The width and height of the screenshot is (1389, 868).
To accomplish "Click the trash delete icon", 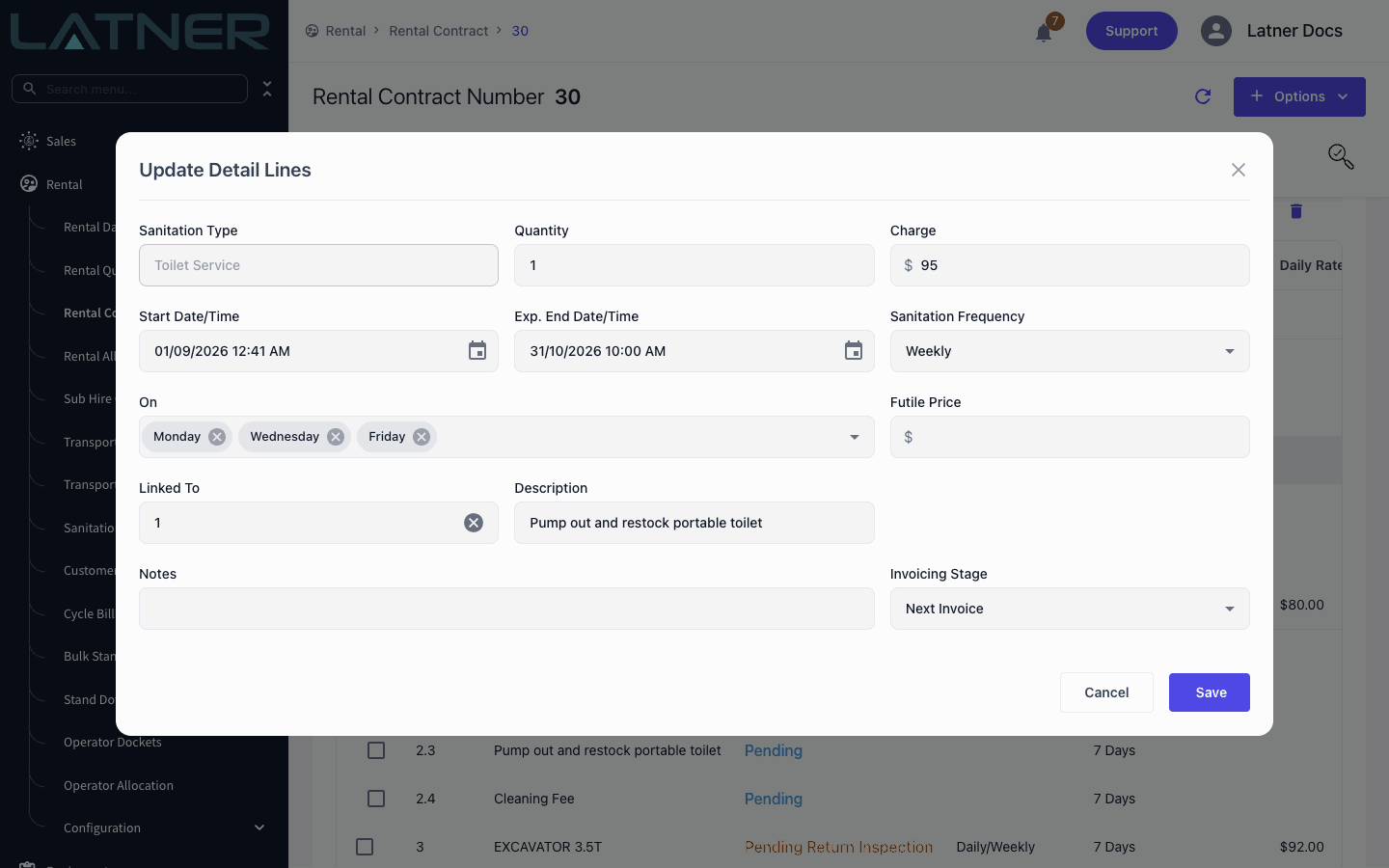I will [x=1296, y=211].
